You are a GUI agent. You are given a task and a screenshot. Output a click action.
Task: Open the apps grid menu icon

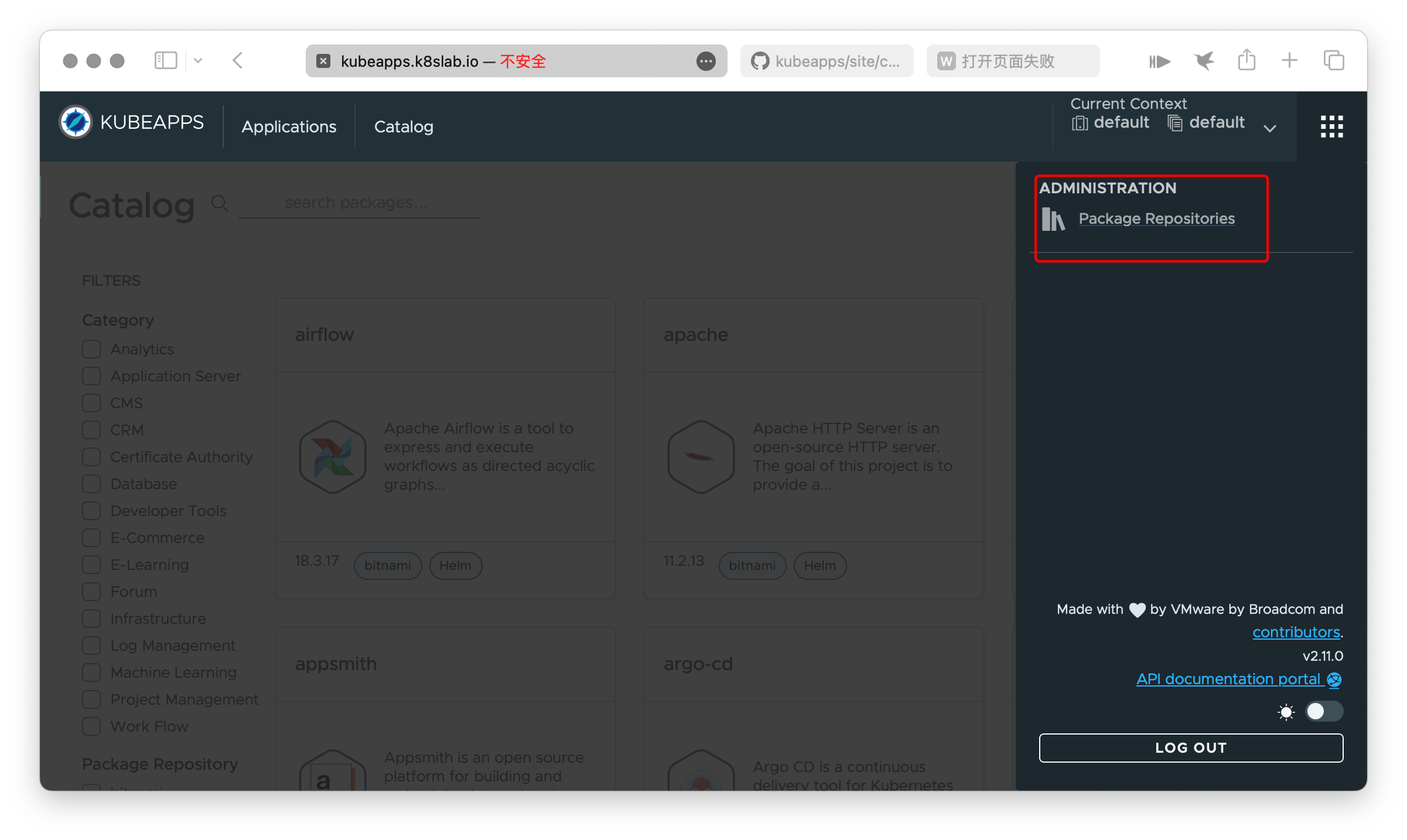pos(1331,127)
